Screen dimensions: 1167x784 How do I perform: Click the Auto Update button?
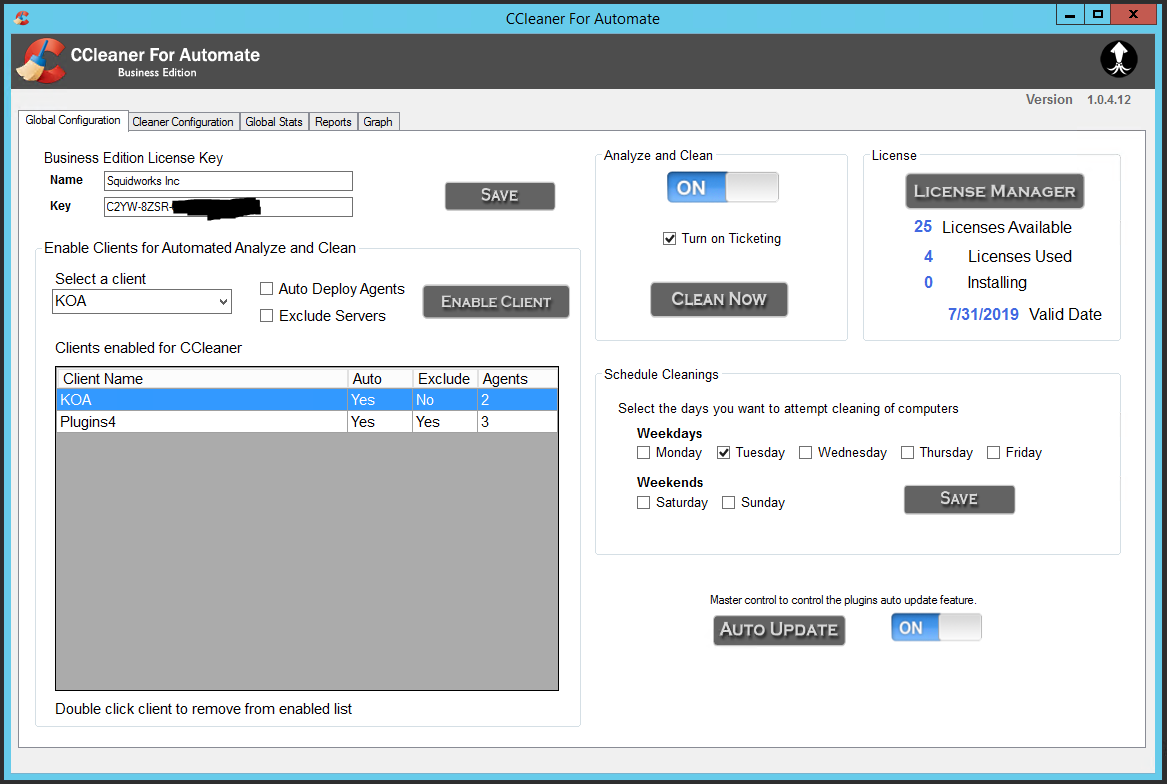(x=779, y=630)
